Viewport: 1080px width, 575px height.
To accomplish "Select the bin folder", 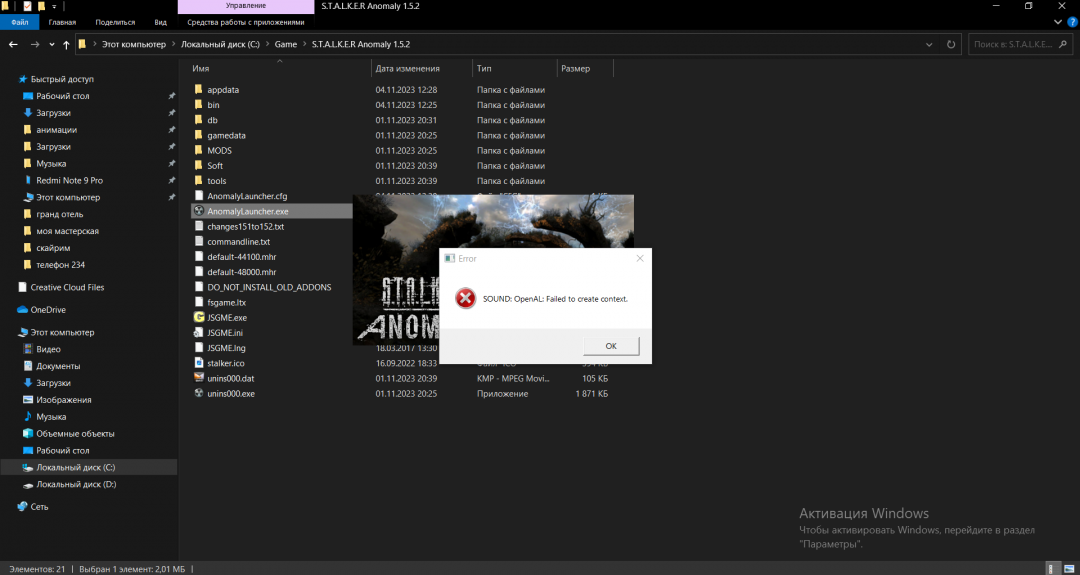I will tap(213, 105).
